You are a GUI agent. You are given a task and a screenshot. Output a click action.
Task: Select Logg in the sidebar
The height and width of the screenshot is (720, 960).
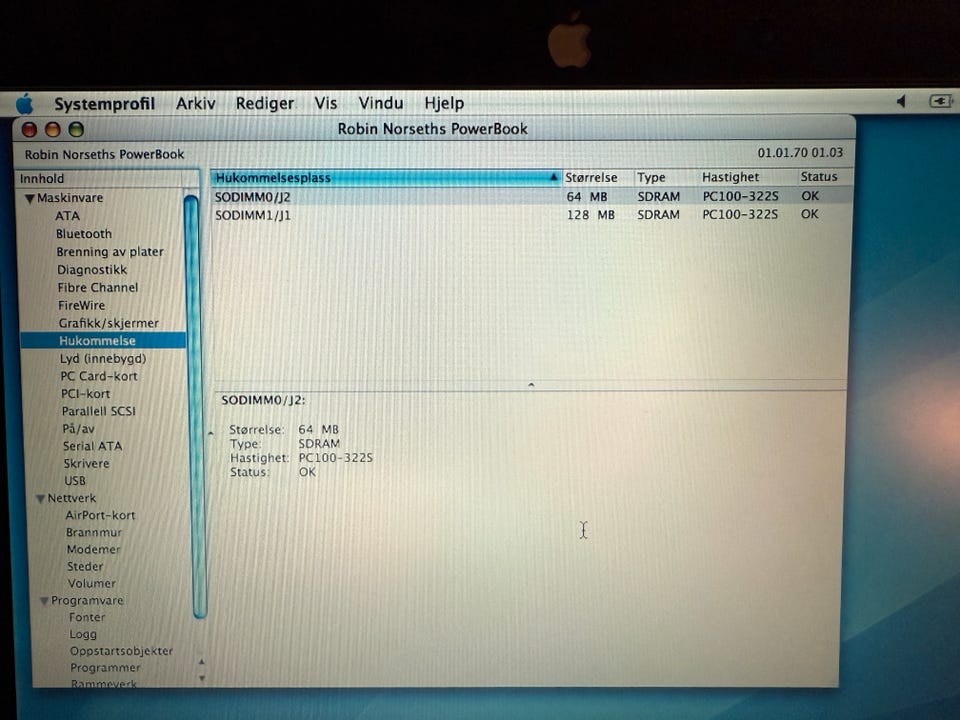[x=83, y=634]
